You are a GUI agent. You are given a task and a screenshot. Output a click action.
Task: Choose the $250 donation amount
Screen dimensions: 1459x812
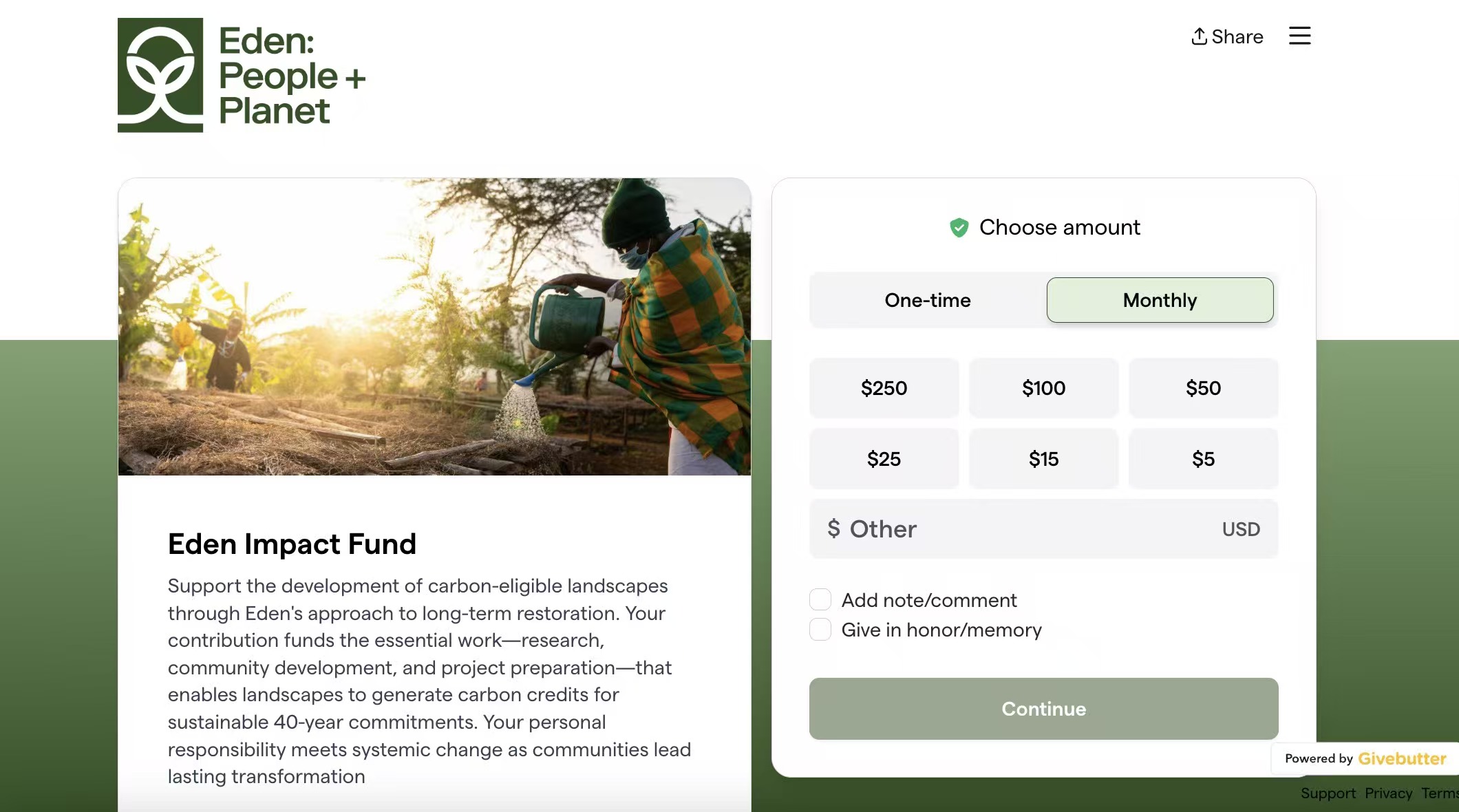point(884,388)
